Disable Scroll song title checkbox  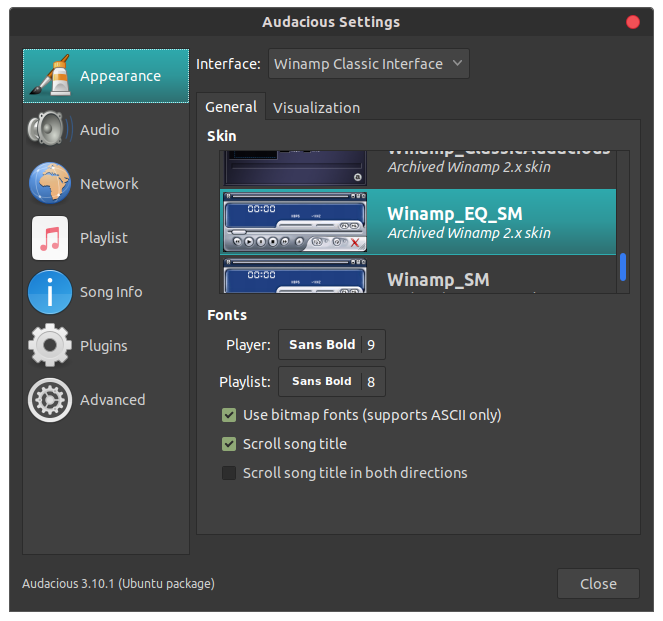point(229,444)
